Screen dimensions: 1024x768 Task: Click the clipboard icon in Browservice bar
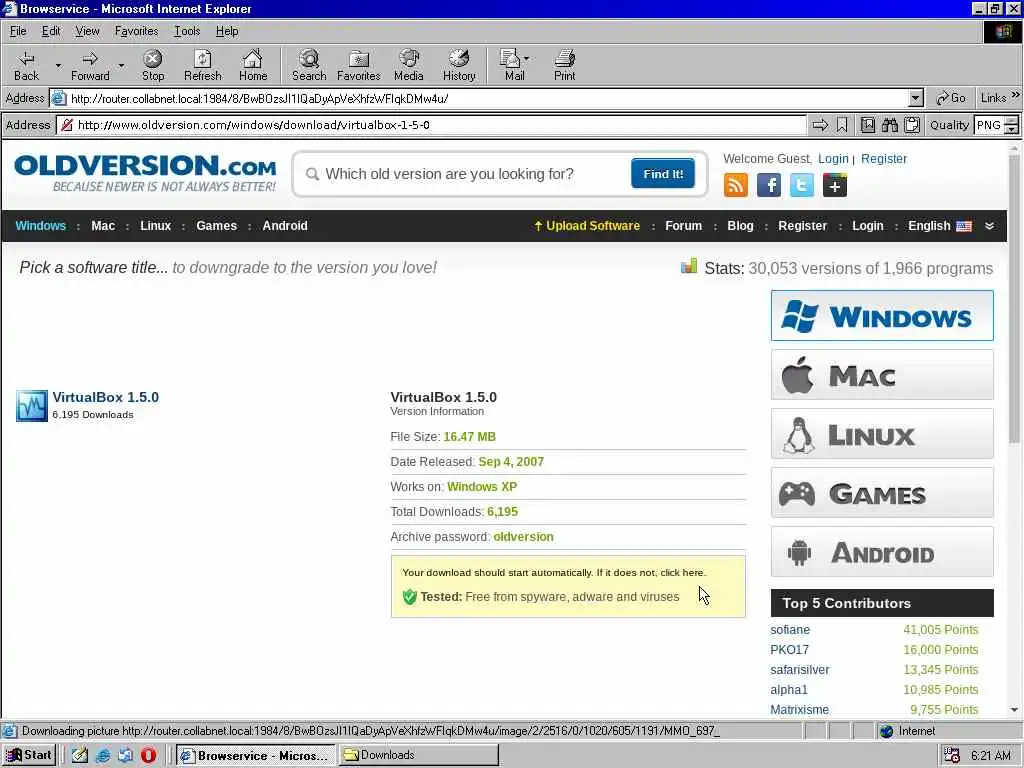click(912, 125)
